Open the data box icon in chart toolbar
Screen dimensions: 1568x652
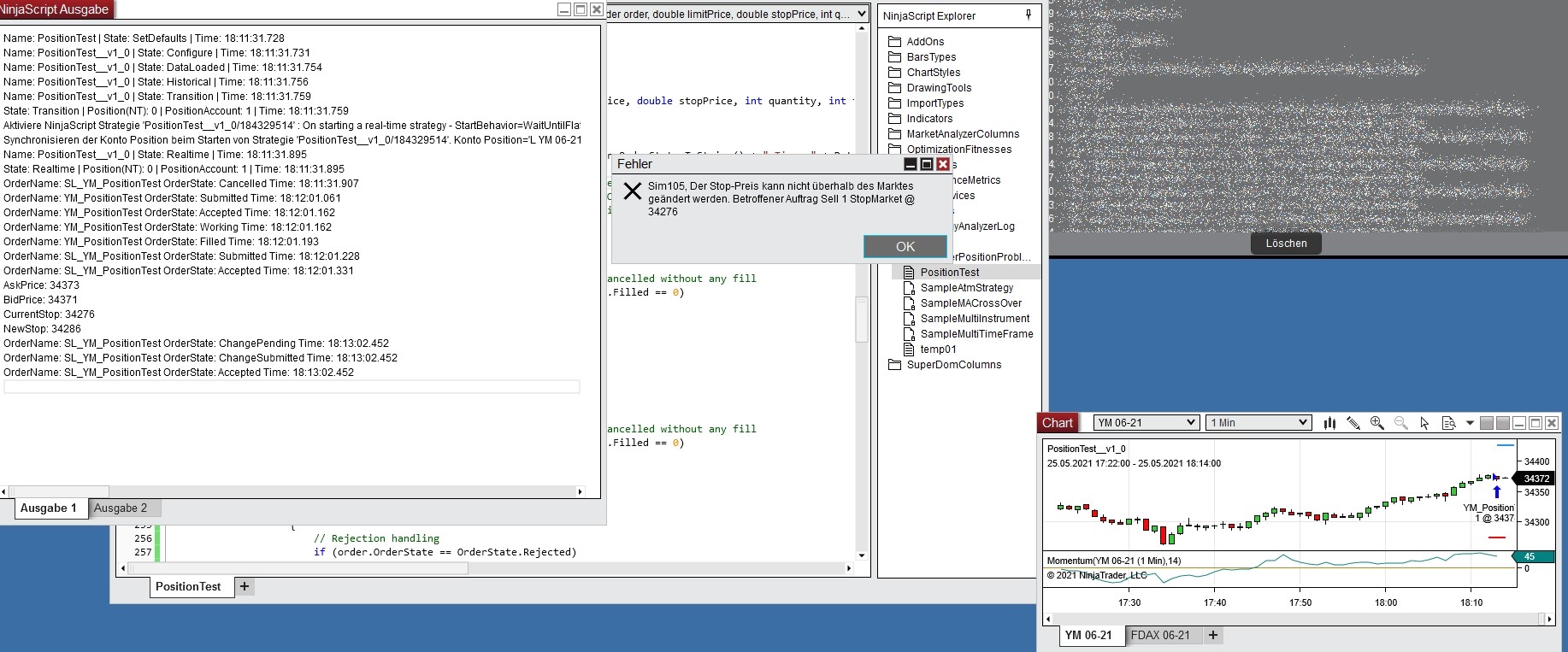(x=1448, y=423)
